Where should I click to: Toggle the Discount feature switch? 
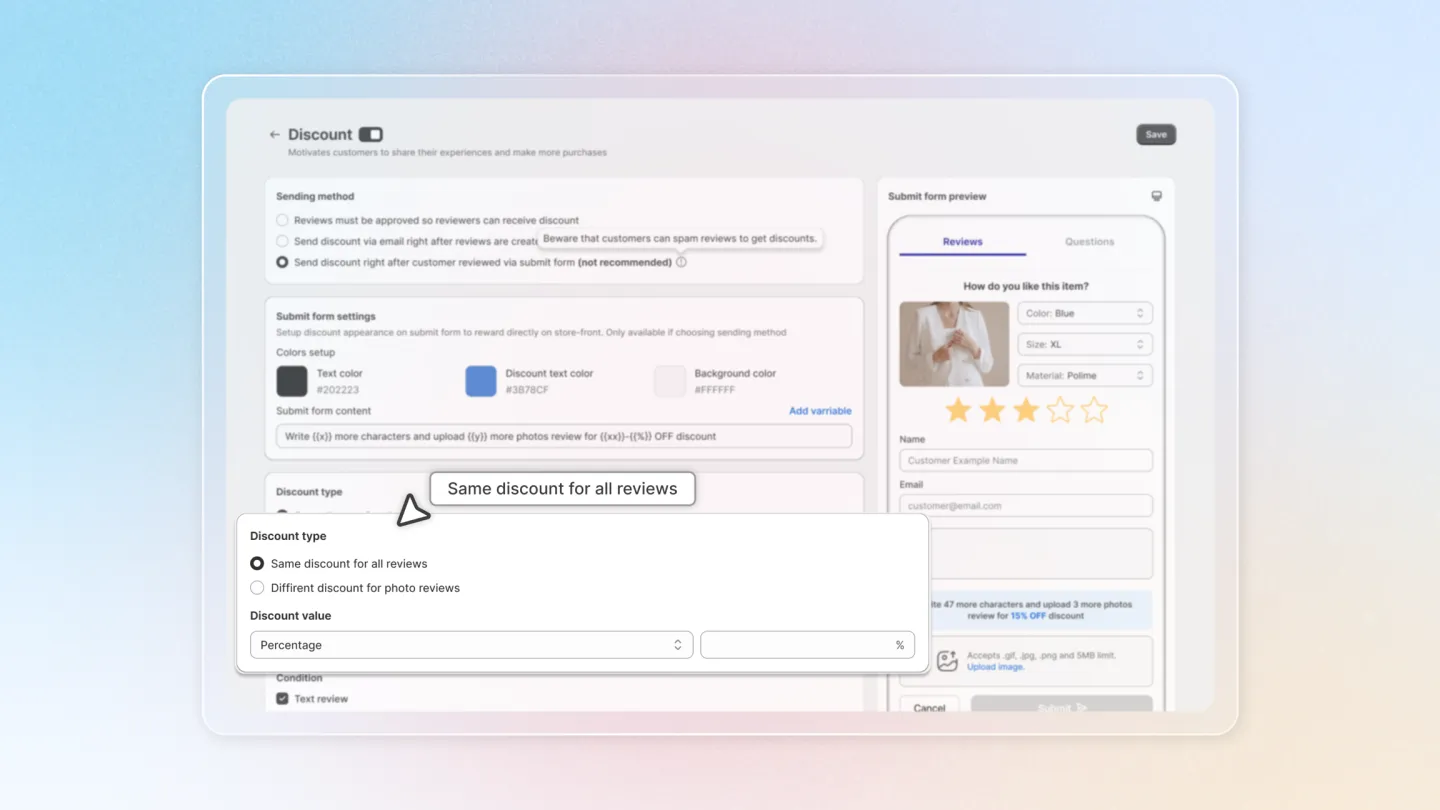[371, 134]
